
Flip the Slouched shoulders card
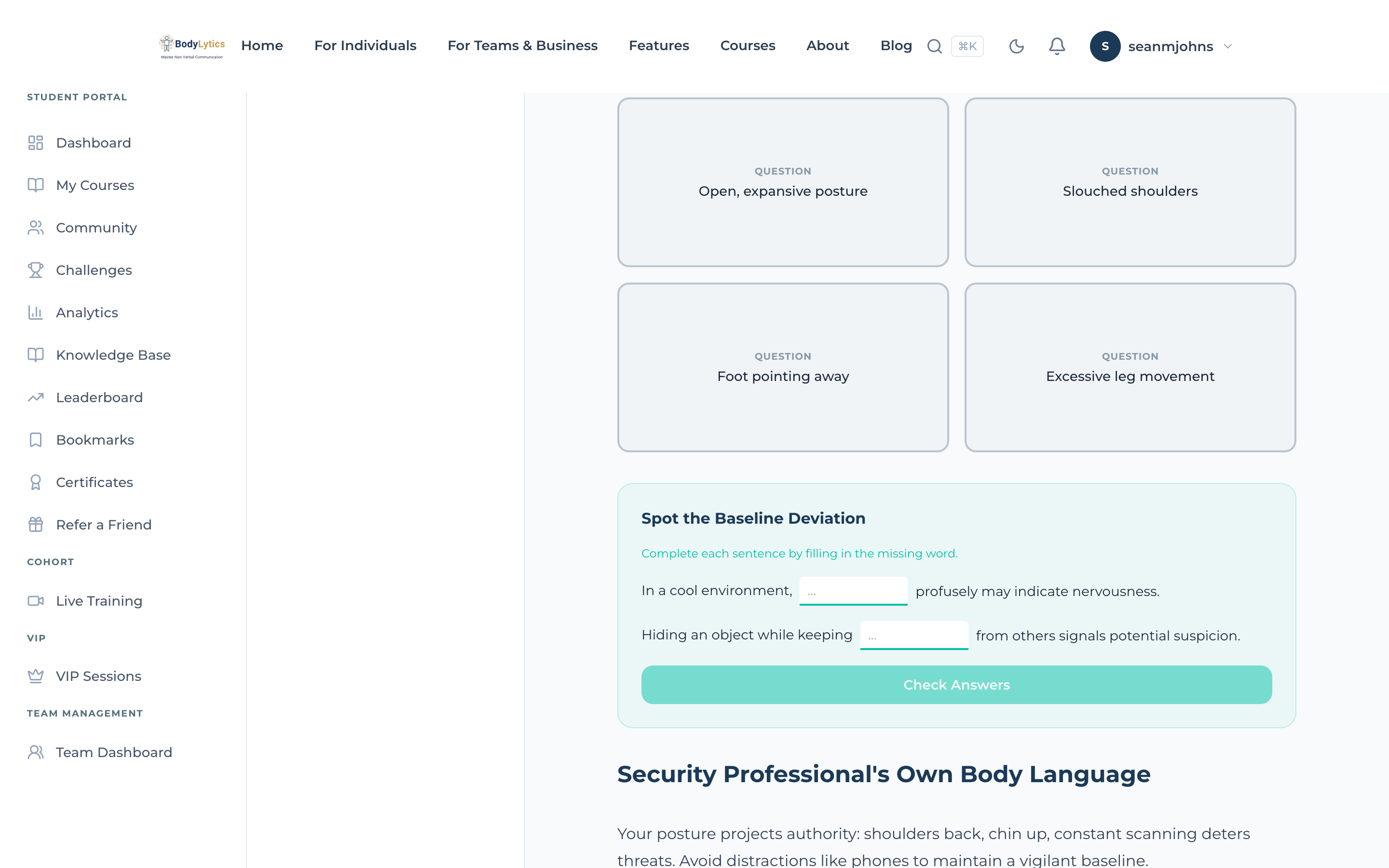click(1130, 182)
